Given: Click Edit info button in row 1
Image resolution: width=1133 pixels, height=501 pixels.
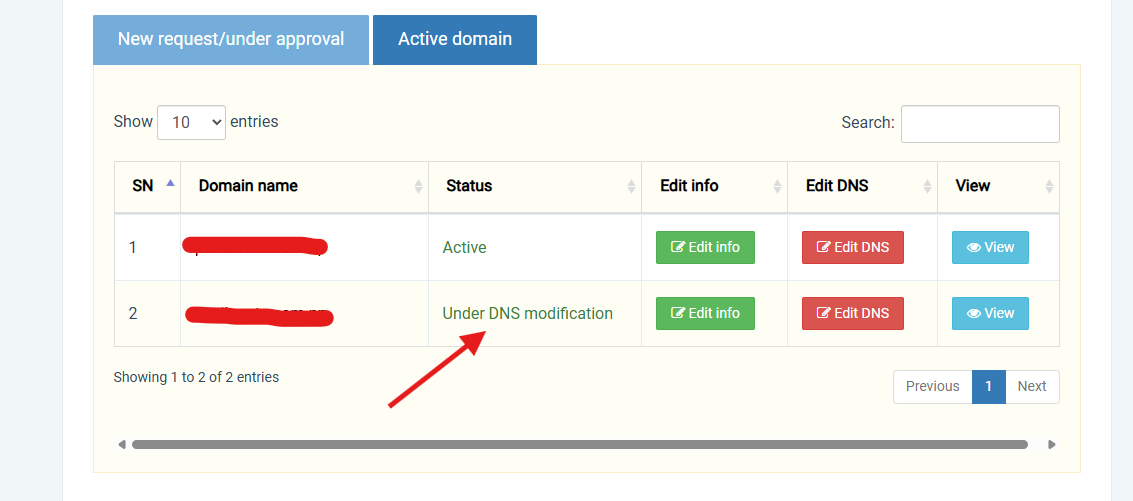Looking at the screenshot, I should [x=705, y=247].
